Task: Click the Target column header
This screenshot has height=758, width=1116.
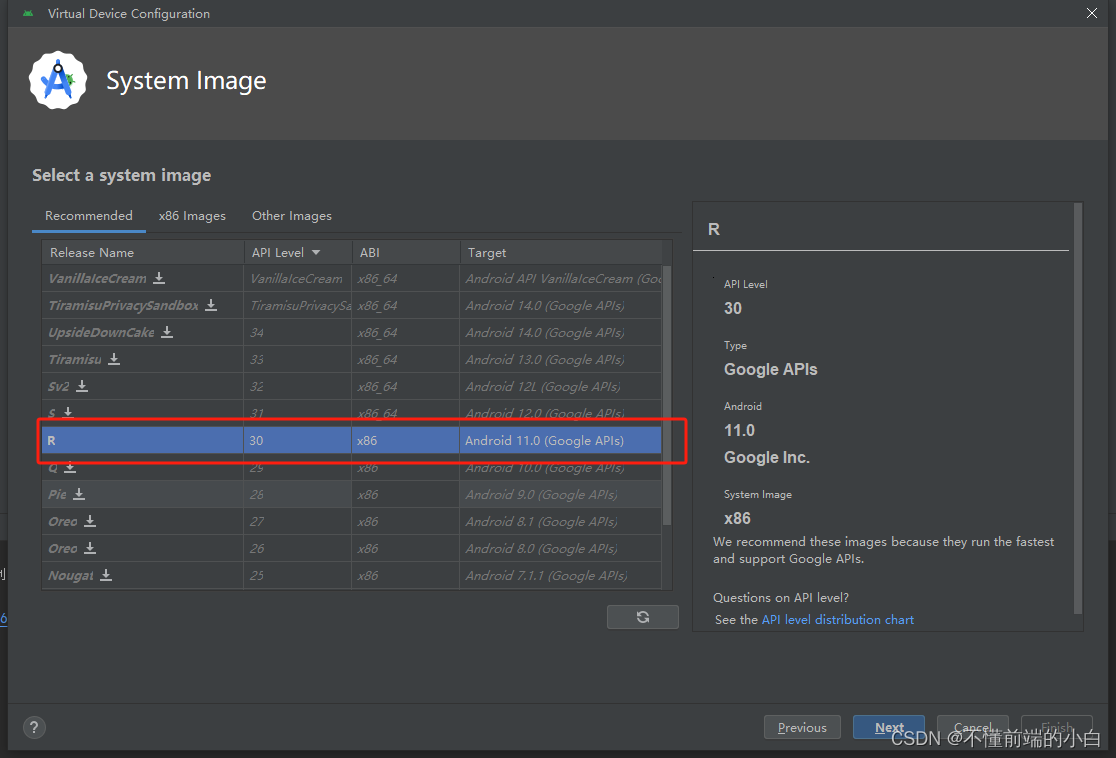Action: (x=561, y=253)
